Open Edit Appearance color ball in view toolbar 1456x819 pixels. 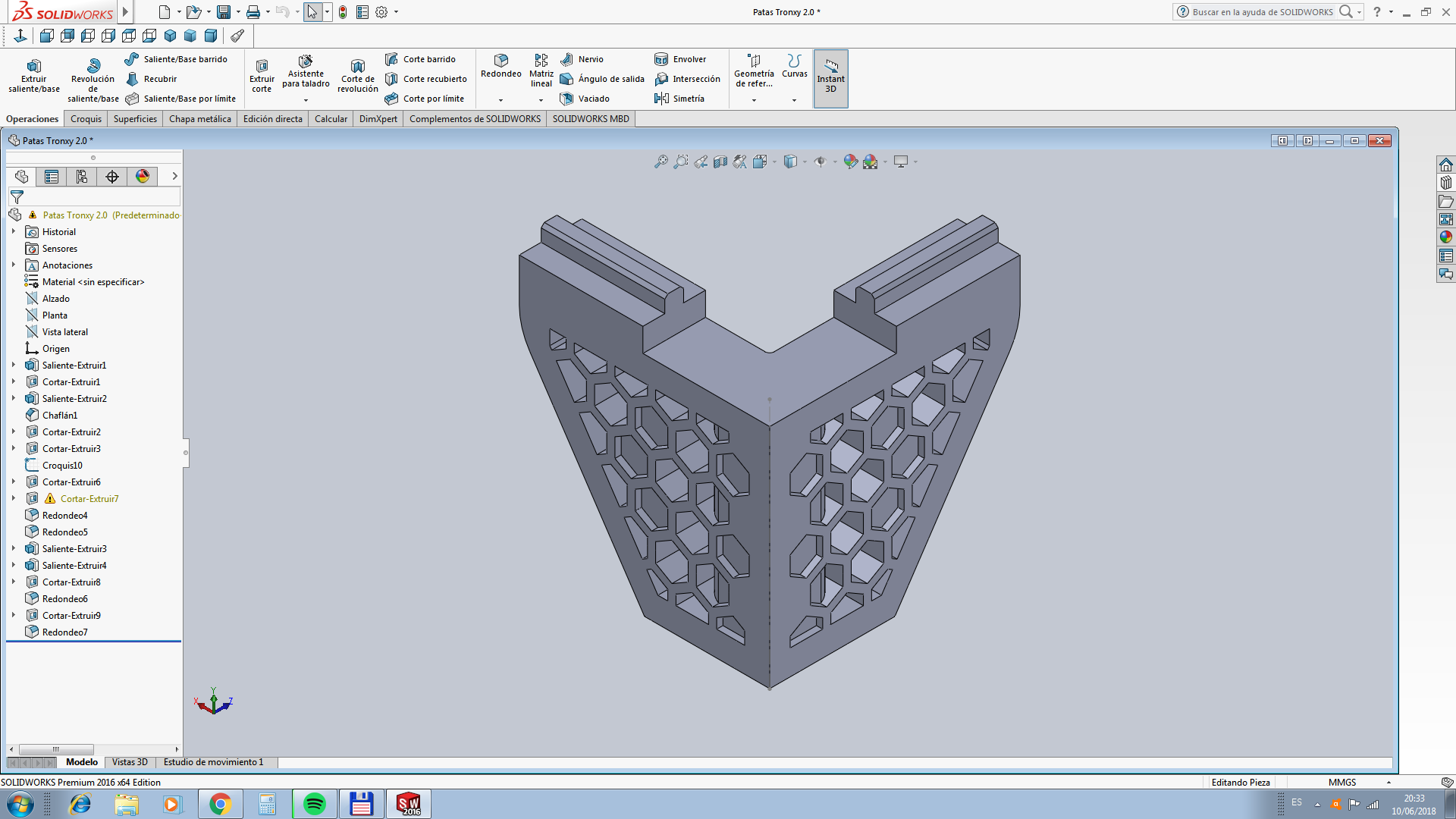click(x=851, y=162)
